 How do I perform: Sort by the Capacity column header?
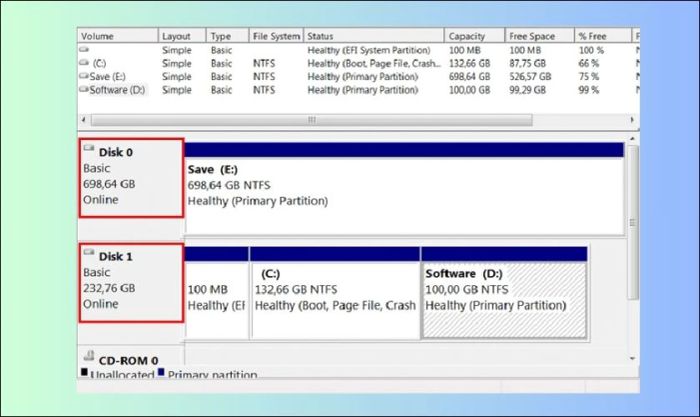475,36
